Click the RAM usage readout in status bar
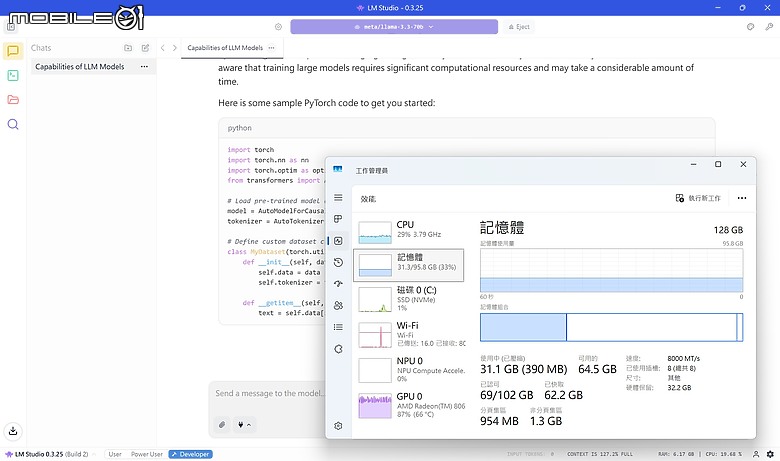This screenshot has width=780, height=461. 676,454
